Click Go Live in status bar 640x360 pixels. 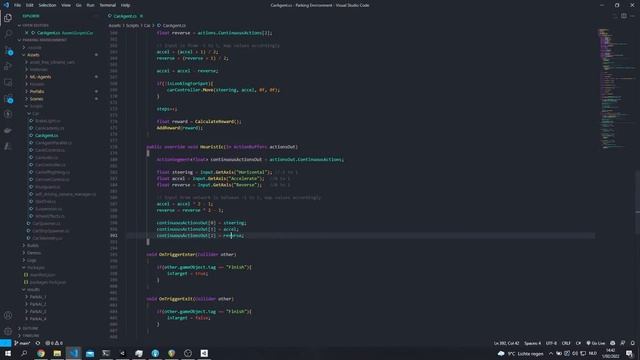pos(596,343)
